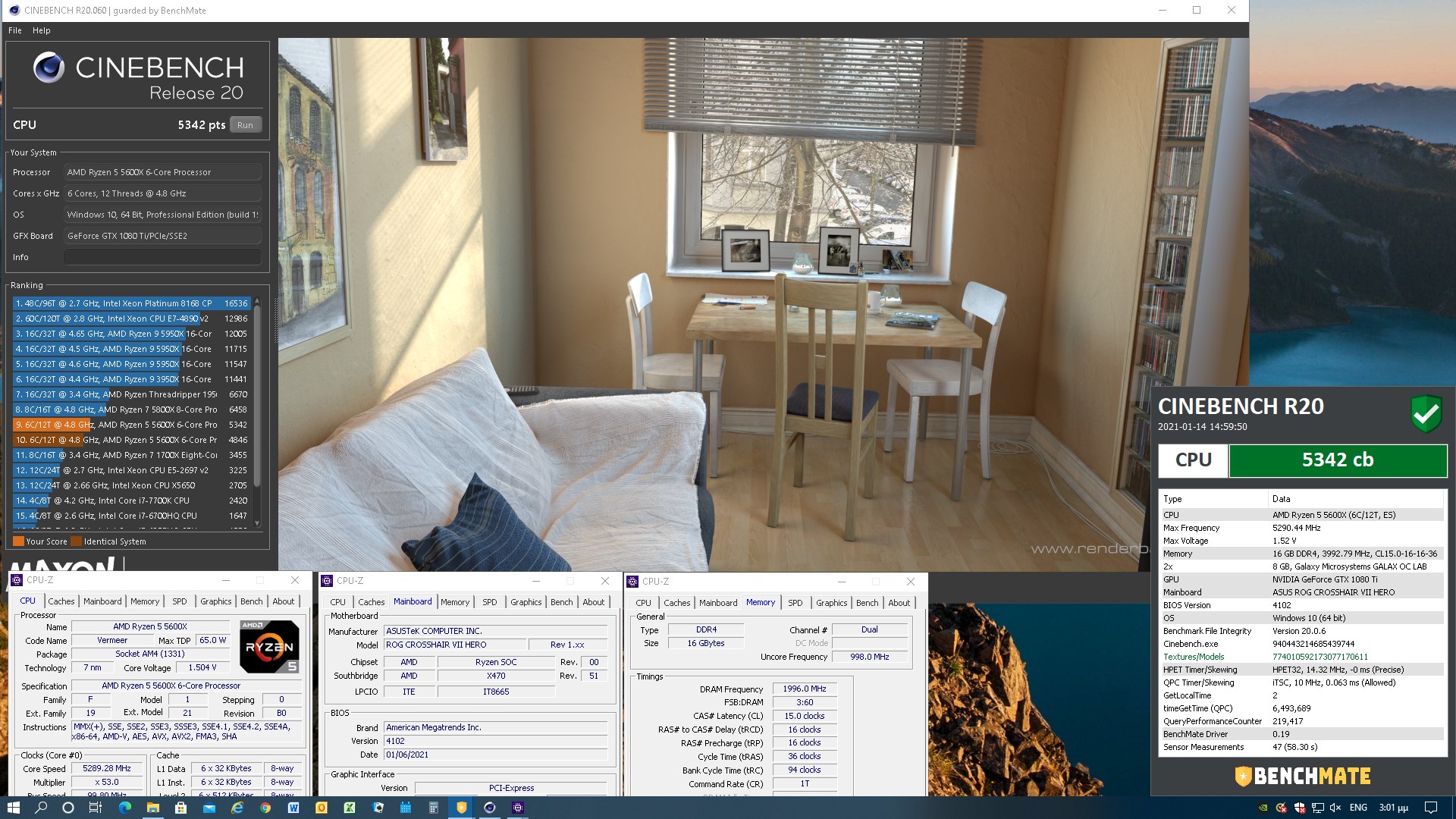Open the File menu in Cinebench
Image resolution: width=1456 pixels, height=819 pixels.
point(15,30)
